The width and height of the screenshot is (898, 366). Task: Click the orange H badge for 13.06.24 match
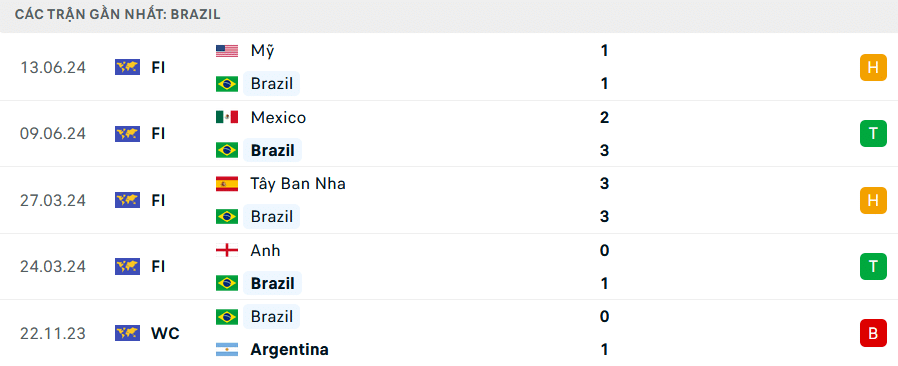coord(873,68)
